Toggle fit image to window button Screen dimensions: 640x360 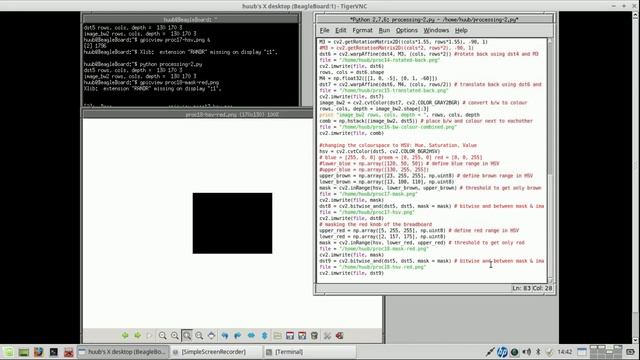tap(187, 336)
